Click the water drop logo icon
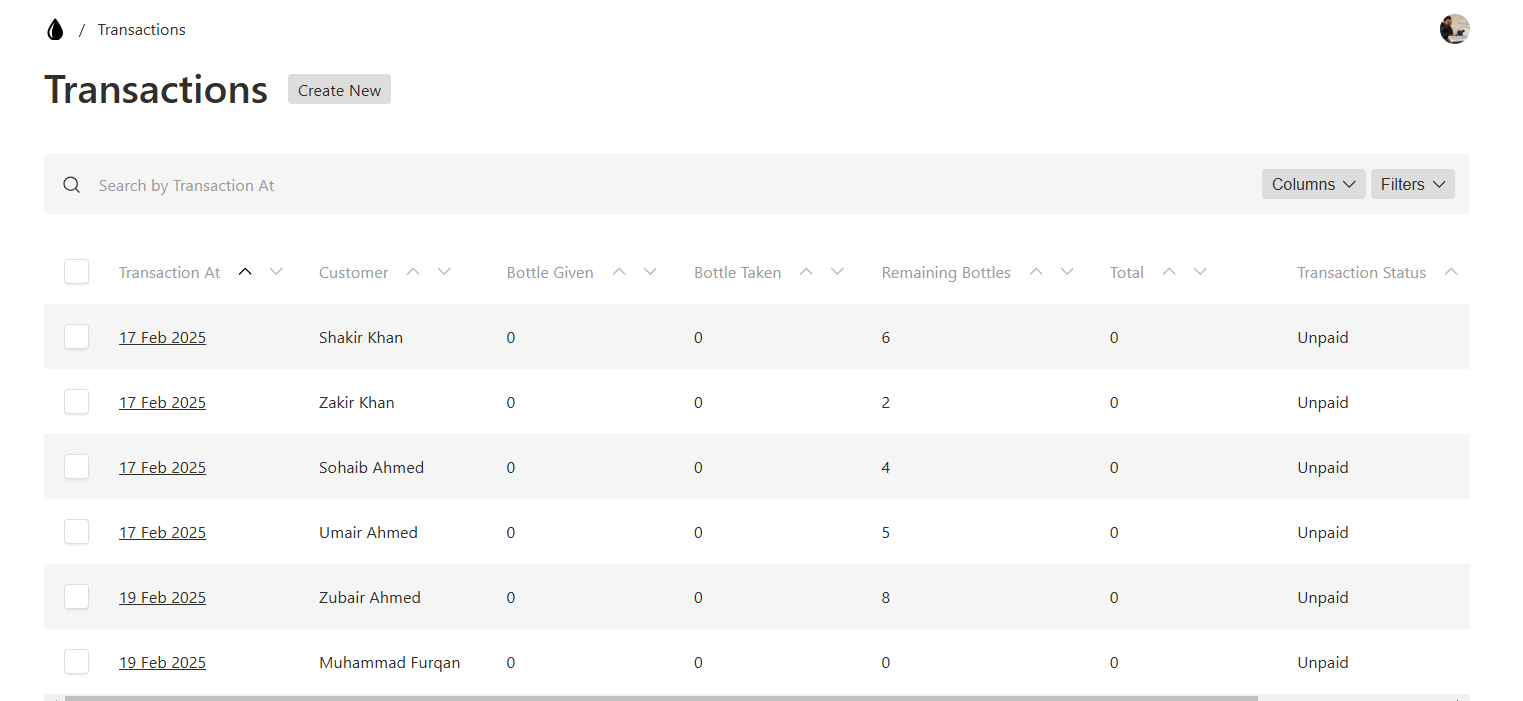Screen dimensions: 1523x701 (x=55, y=30)
